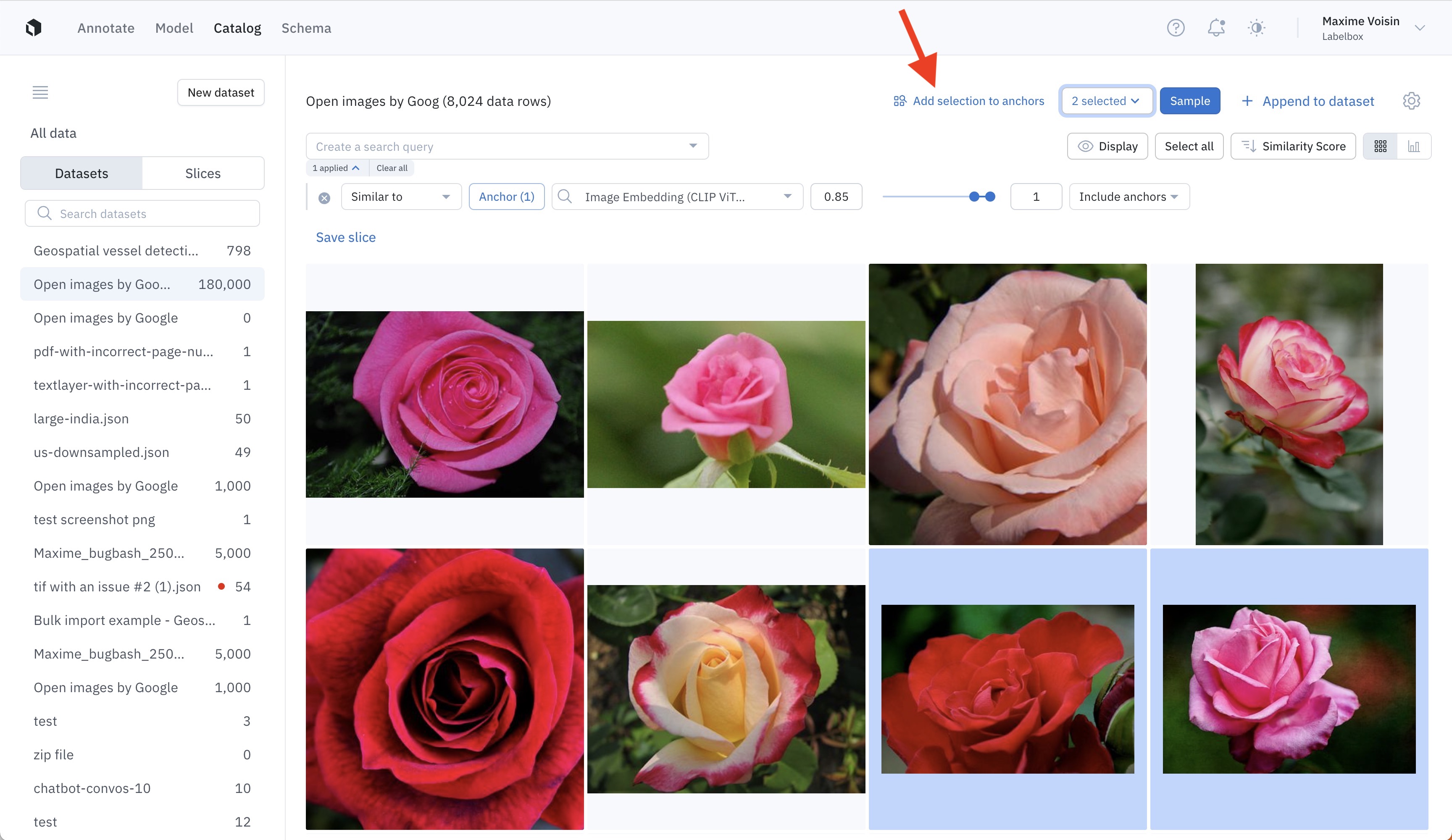Open the notifications bell icon
The image size is (1452, 840).
click(1216, 28)
